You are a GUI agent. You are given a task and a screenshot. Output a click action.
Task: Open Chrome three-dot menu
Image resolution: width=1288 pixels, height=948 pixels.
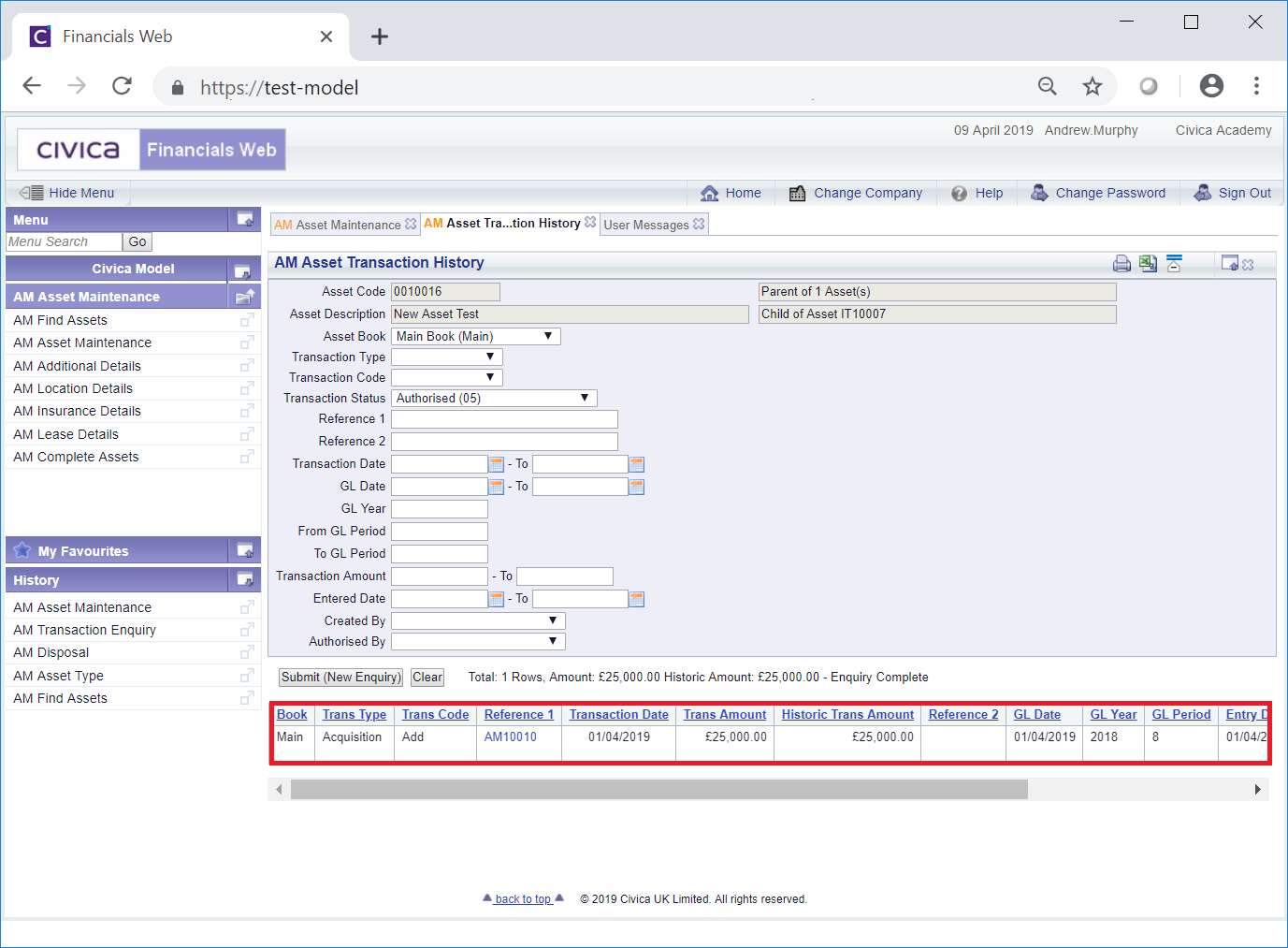tap(1256, 86)
